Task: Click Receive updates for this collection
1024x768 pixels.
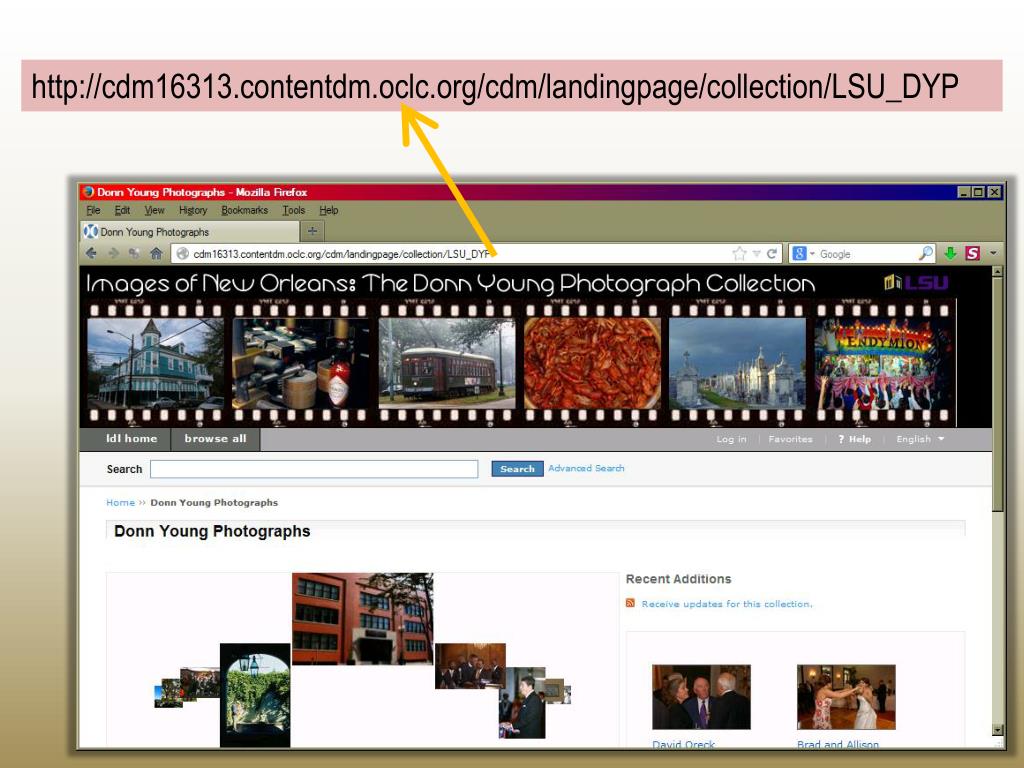Action: pyautogui.click(x=727, y=604)
